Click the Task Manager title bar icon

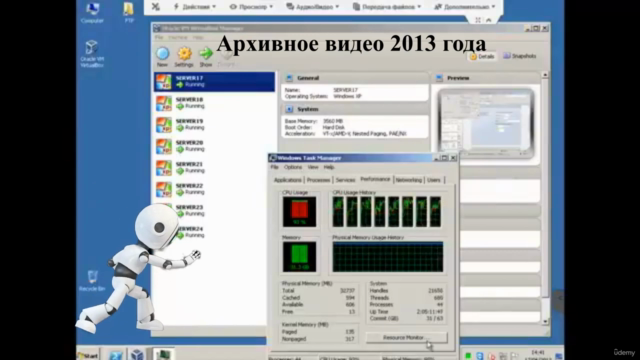(x=273, y=158)
